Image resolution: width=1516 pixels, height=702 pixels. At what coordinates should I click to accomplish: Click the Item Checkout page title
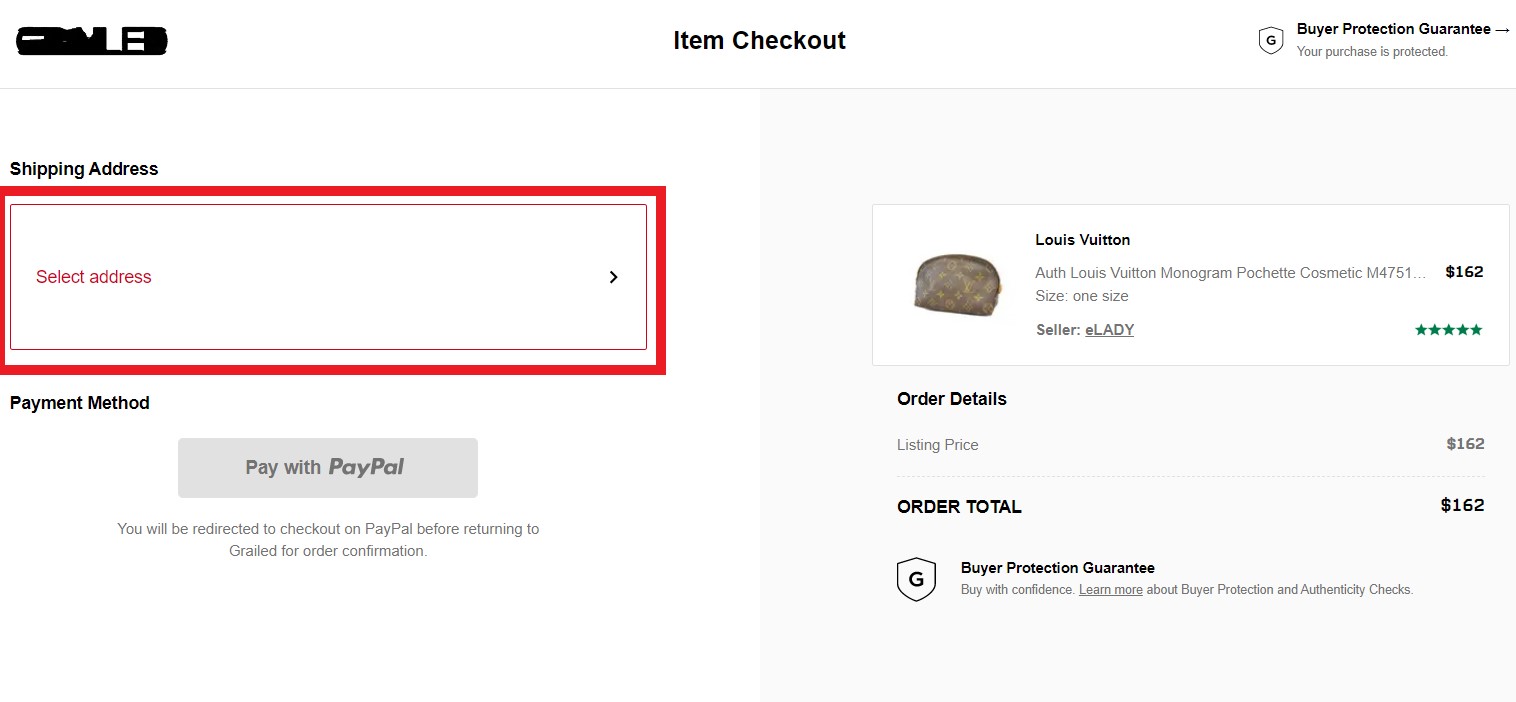pos(759,40)
